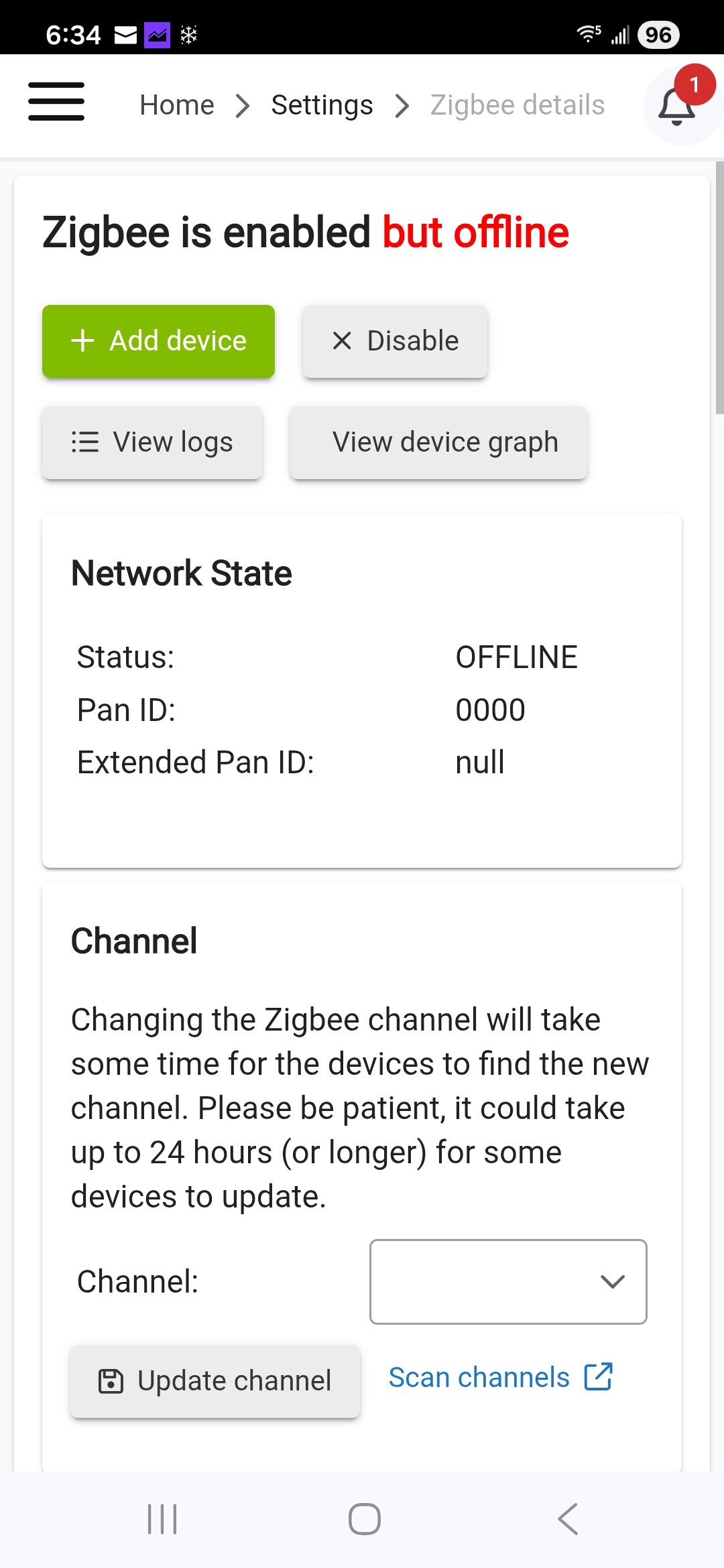Tap the mail icon in status bar
Image resolution: width=724 pixels, height=1568 pixels.
point(125,35)
